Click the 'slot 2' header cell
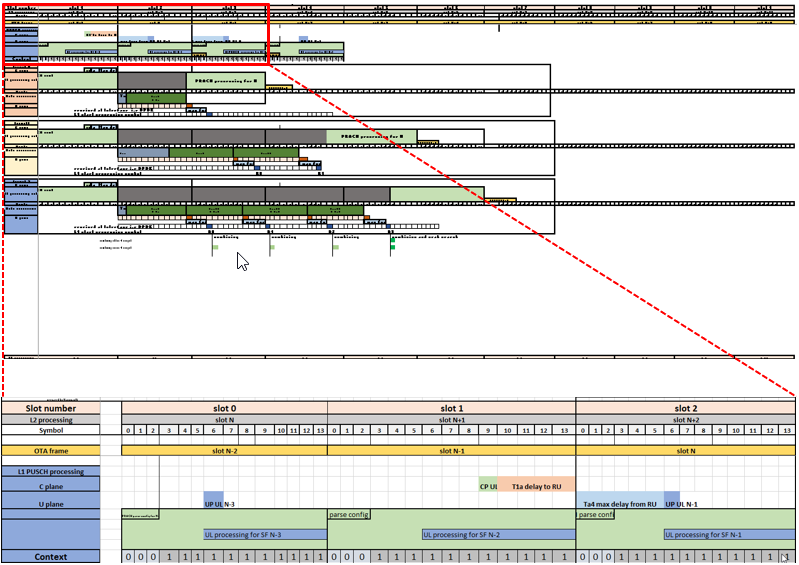799x565 pixels. click(x=685, y=408)
